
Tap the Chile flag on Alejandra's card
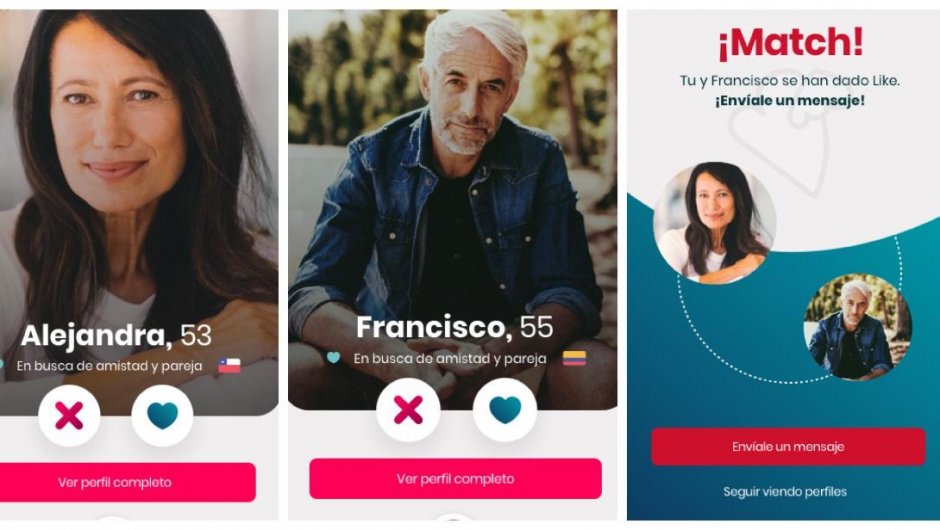tap(229, 366)
